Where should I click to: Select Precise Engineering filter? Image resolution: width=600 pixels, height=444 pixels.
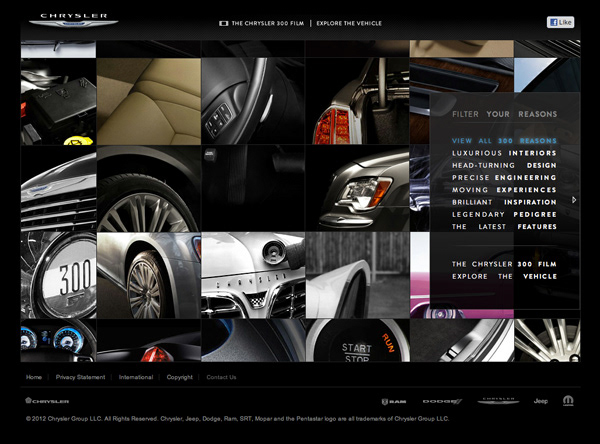pyautogui.click(x=504, y=178)
